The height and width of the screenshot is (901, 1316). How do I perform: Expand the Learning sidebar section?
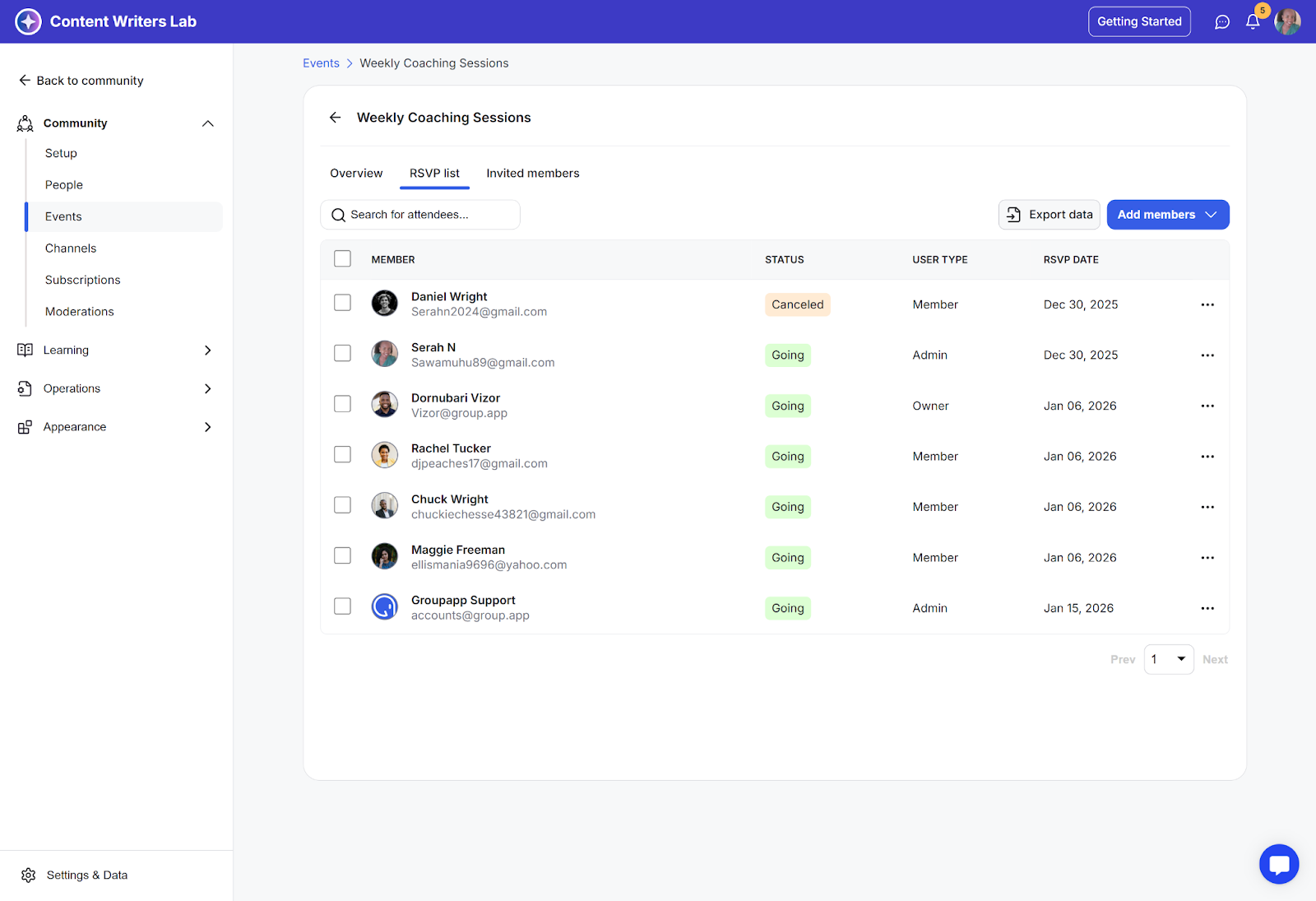click(x=207, y=351)
